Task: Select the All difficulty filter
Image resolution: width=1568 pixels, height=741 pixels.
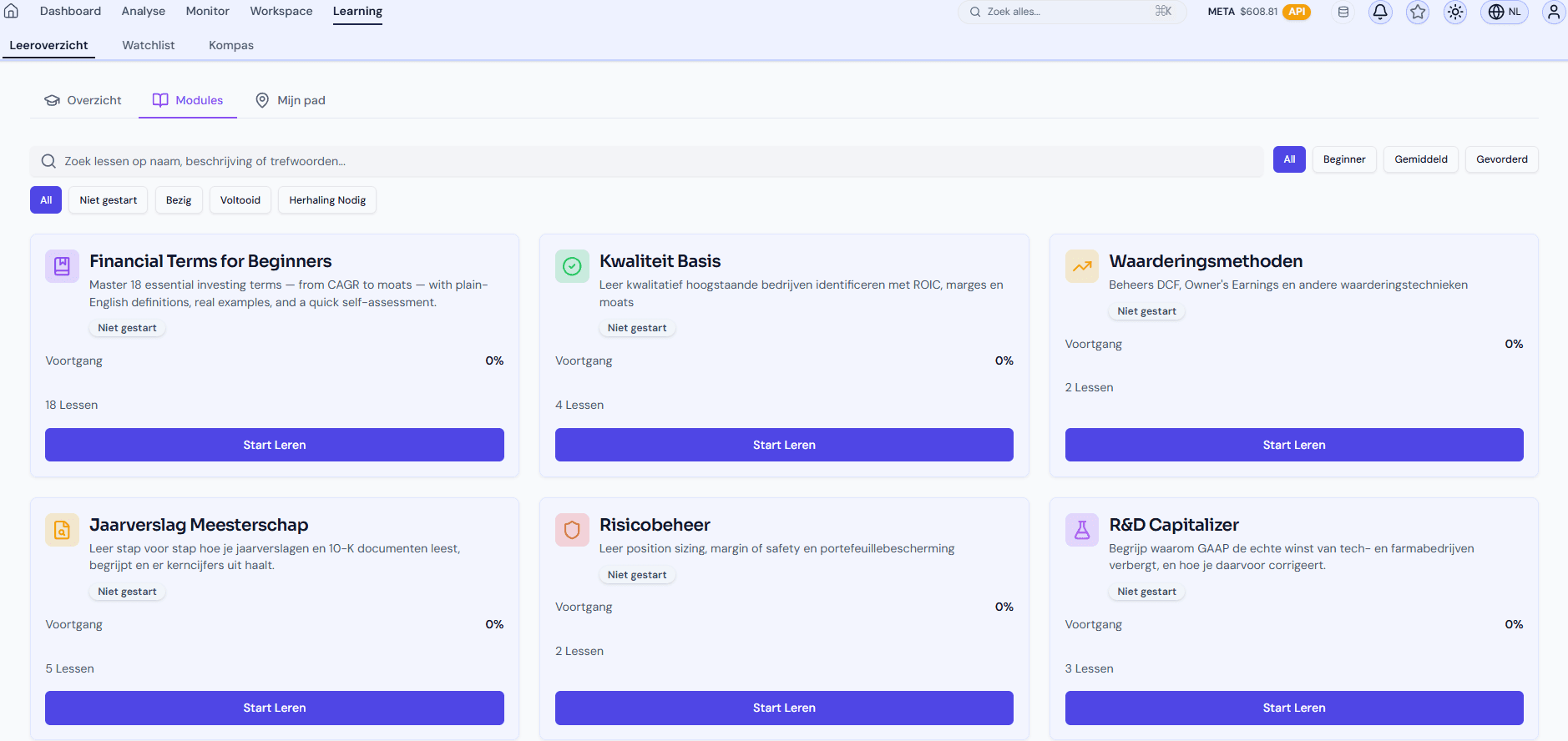Action: pos(1289,159)
